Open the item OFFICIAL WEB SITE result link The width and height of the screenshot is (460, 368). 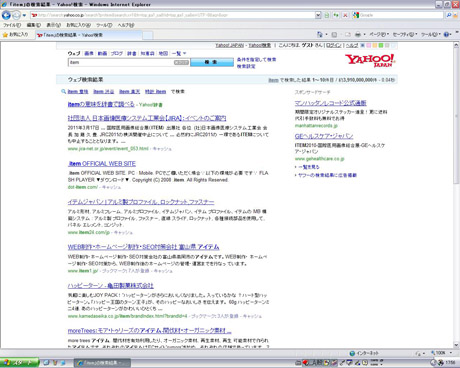click(x=102, y=164)
